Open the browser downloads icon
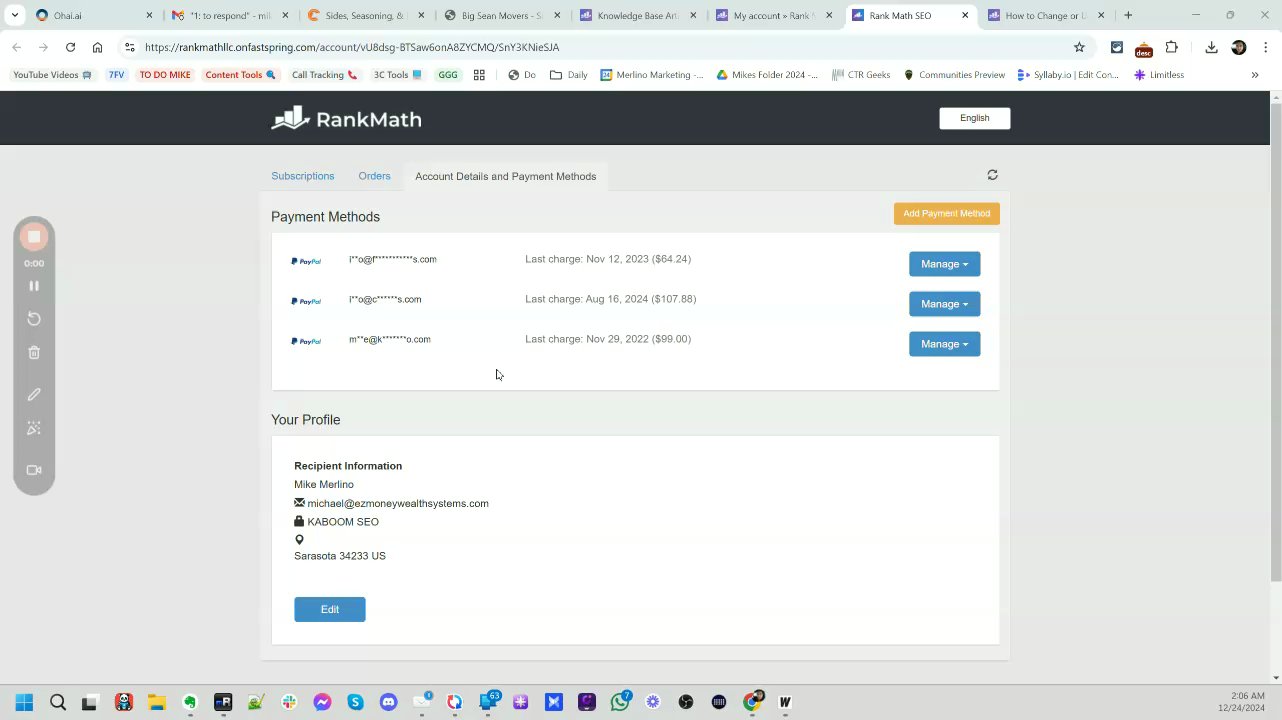The width and height of the screenshot is (1282, 720). coord(1211,47)
